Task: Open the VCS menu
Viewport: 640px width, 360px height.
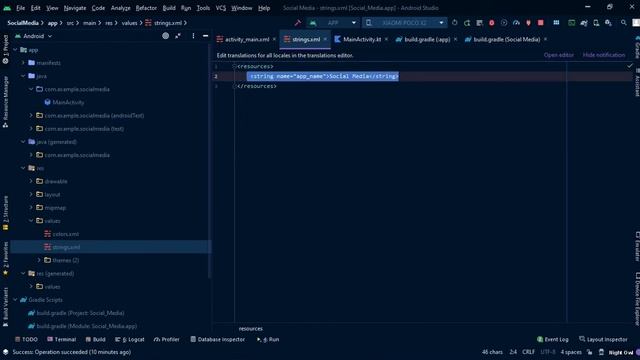Action: [x=221, y=8]
